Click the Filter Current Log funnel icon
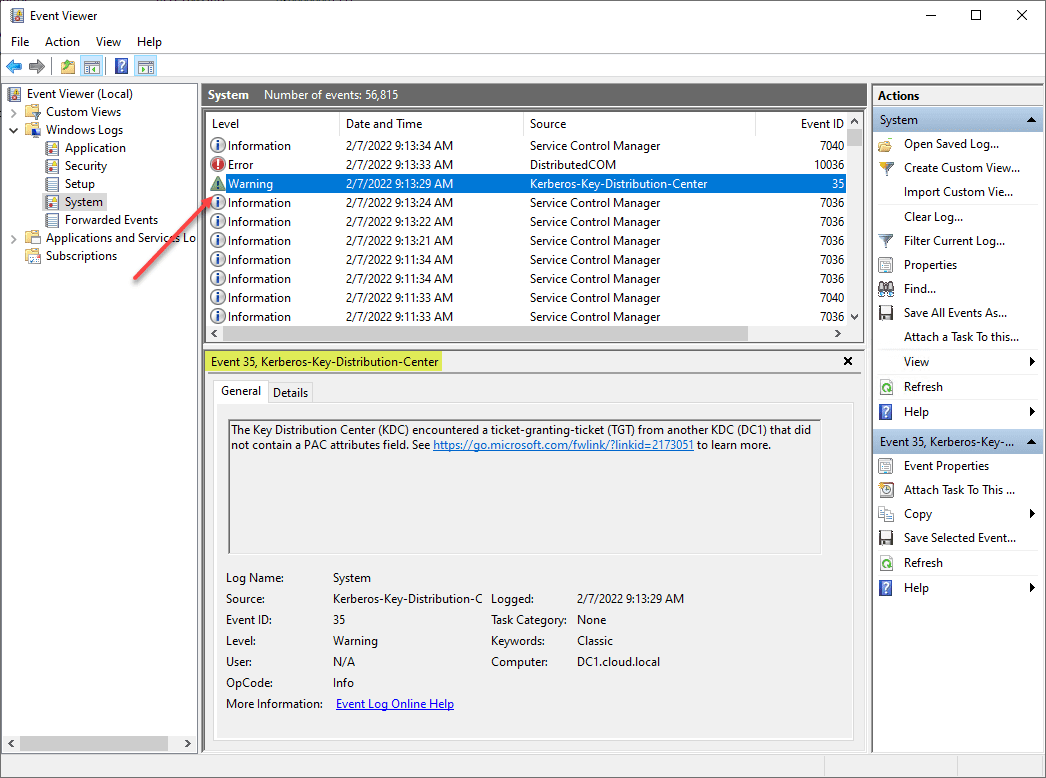1046x778 pixels. point(886,241)
